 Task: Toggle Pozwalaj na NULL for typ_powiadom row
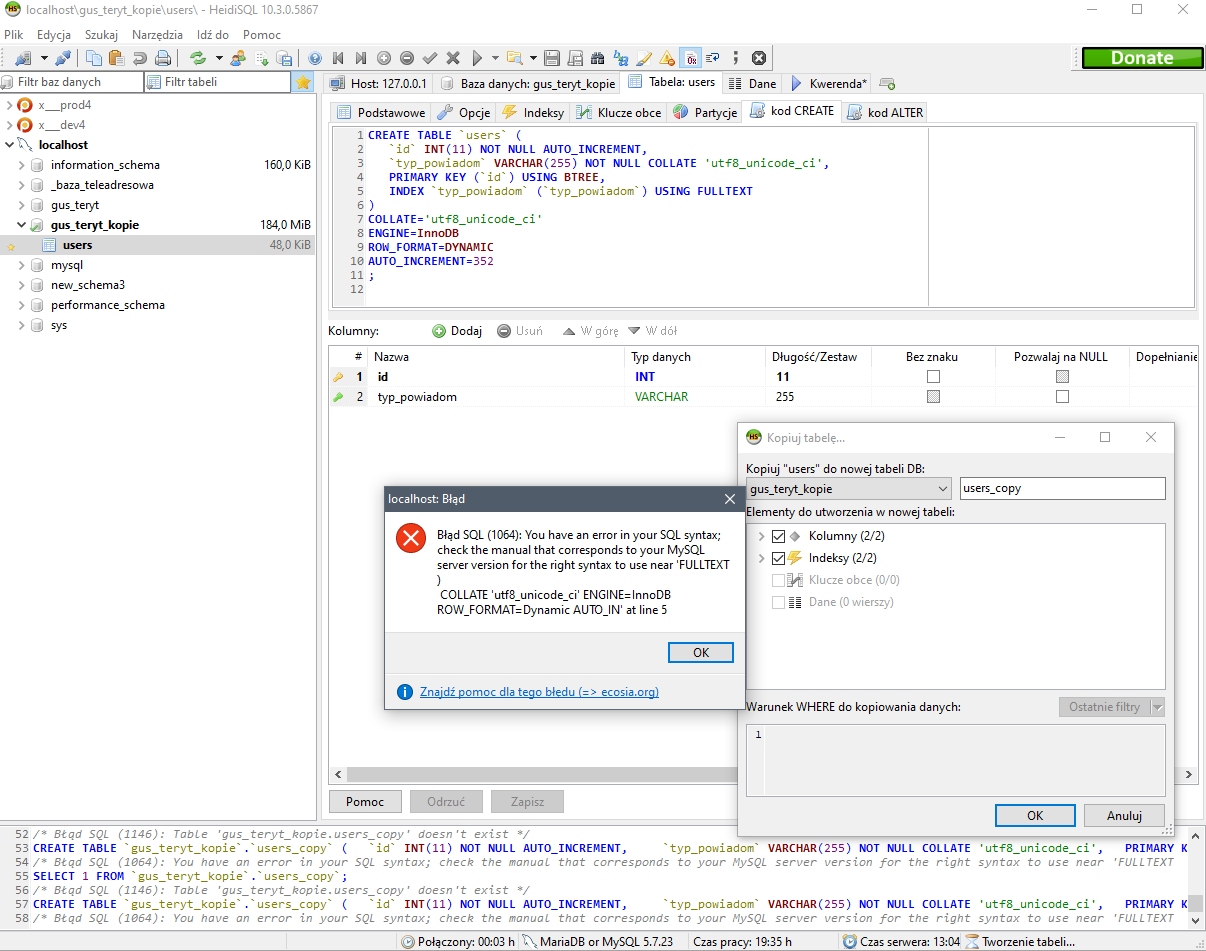1062,397
